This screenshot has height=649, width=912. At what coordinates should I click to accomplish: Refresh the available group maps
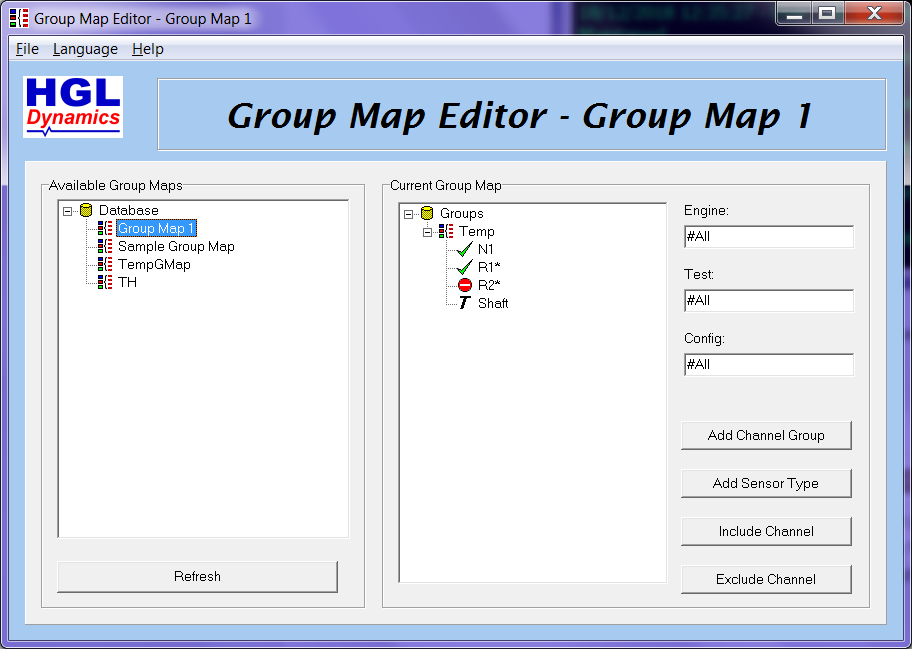click(197, 576)
